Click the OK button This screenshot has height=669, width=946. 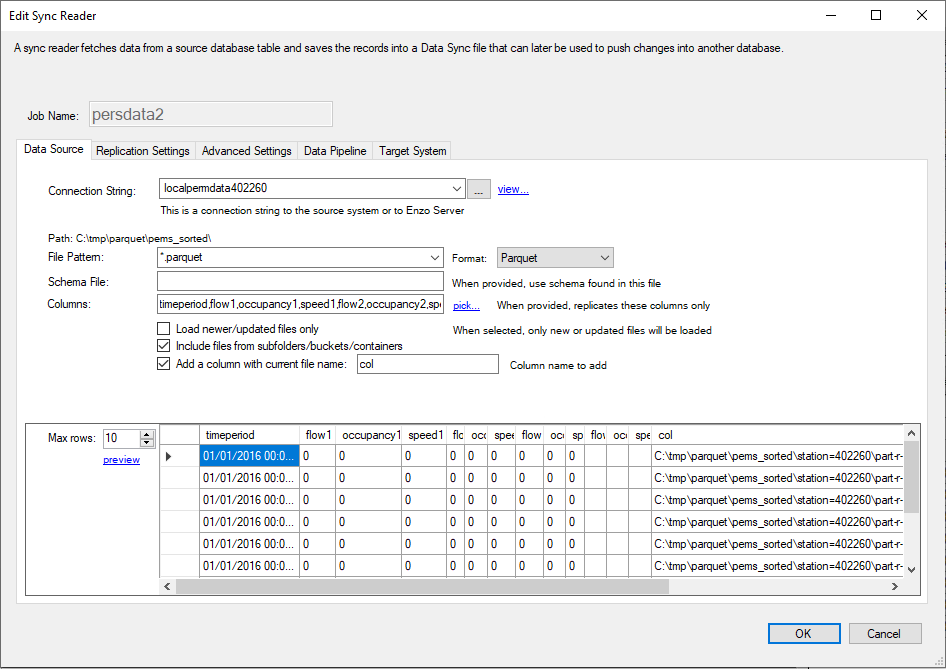coord(803,633)
